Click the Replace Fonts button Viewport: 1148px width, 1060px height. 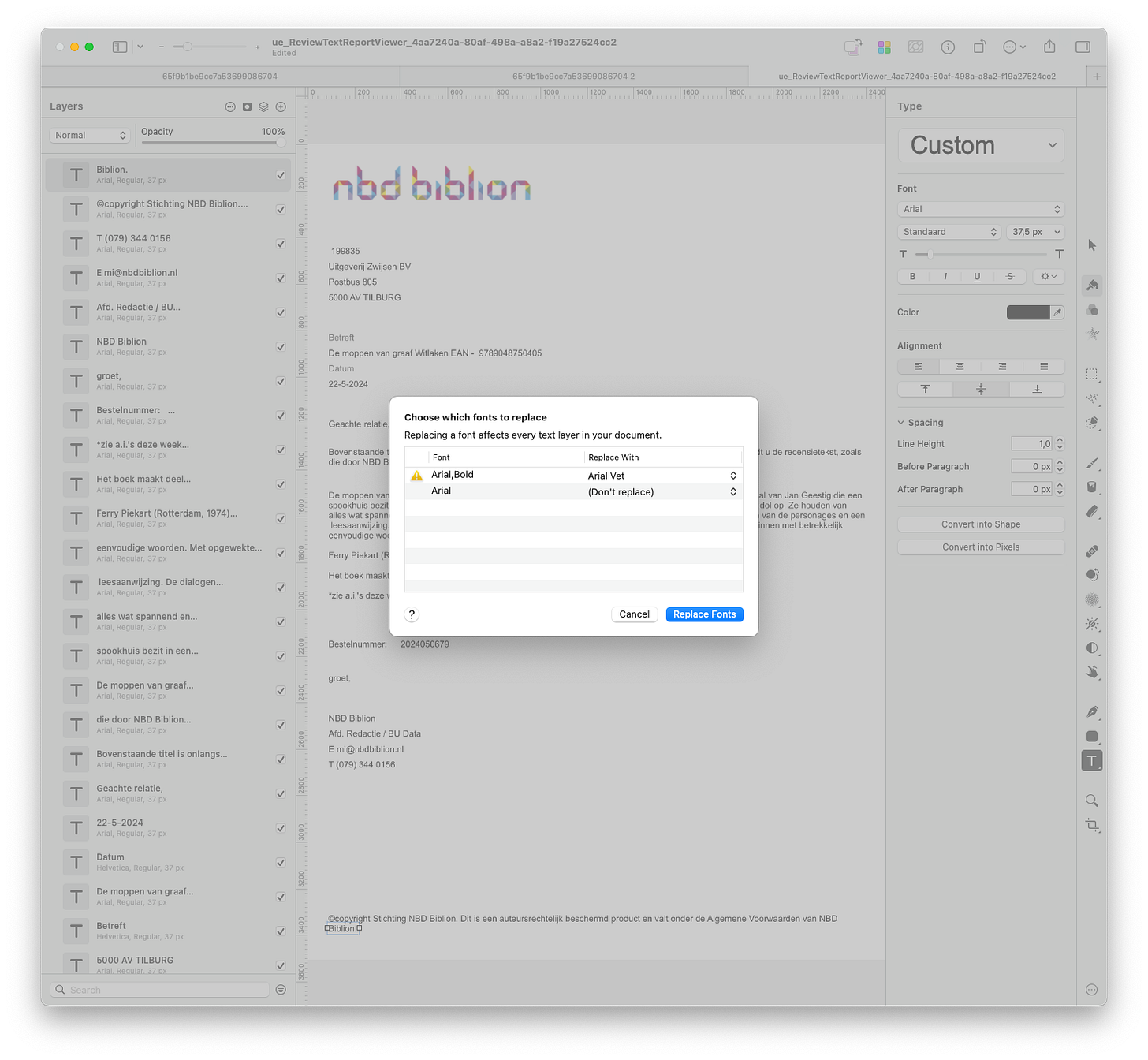coord(704,614)
